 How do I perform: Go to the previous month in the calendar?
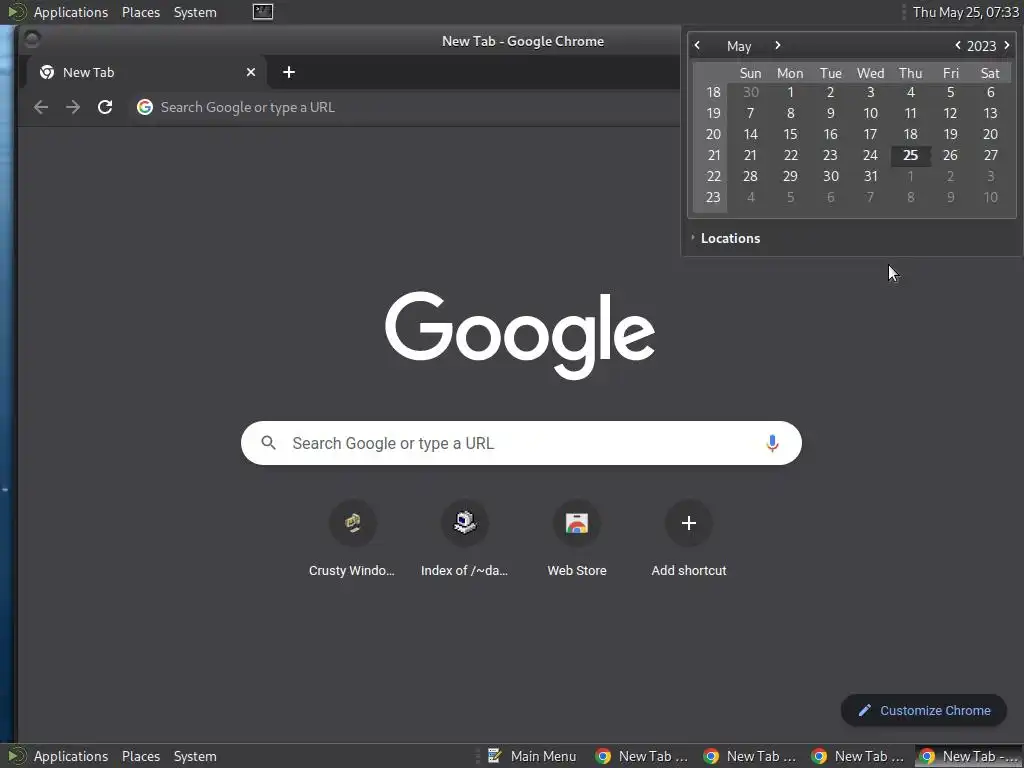pyautogui.click(x=697, y=45)
